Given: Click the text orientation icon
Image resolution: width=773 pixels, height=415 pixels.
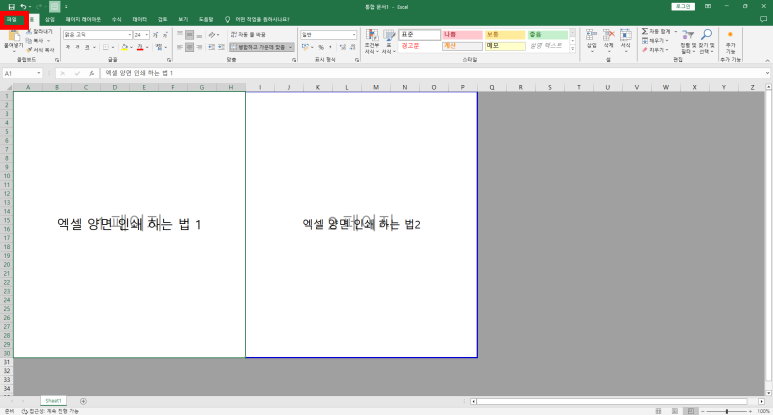Looking at the screenshot, I should tap(212, 35).
